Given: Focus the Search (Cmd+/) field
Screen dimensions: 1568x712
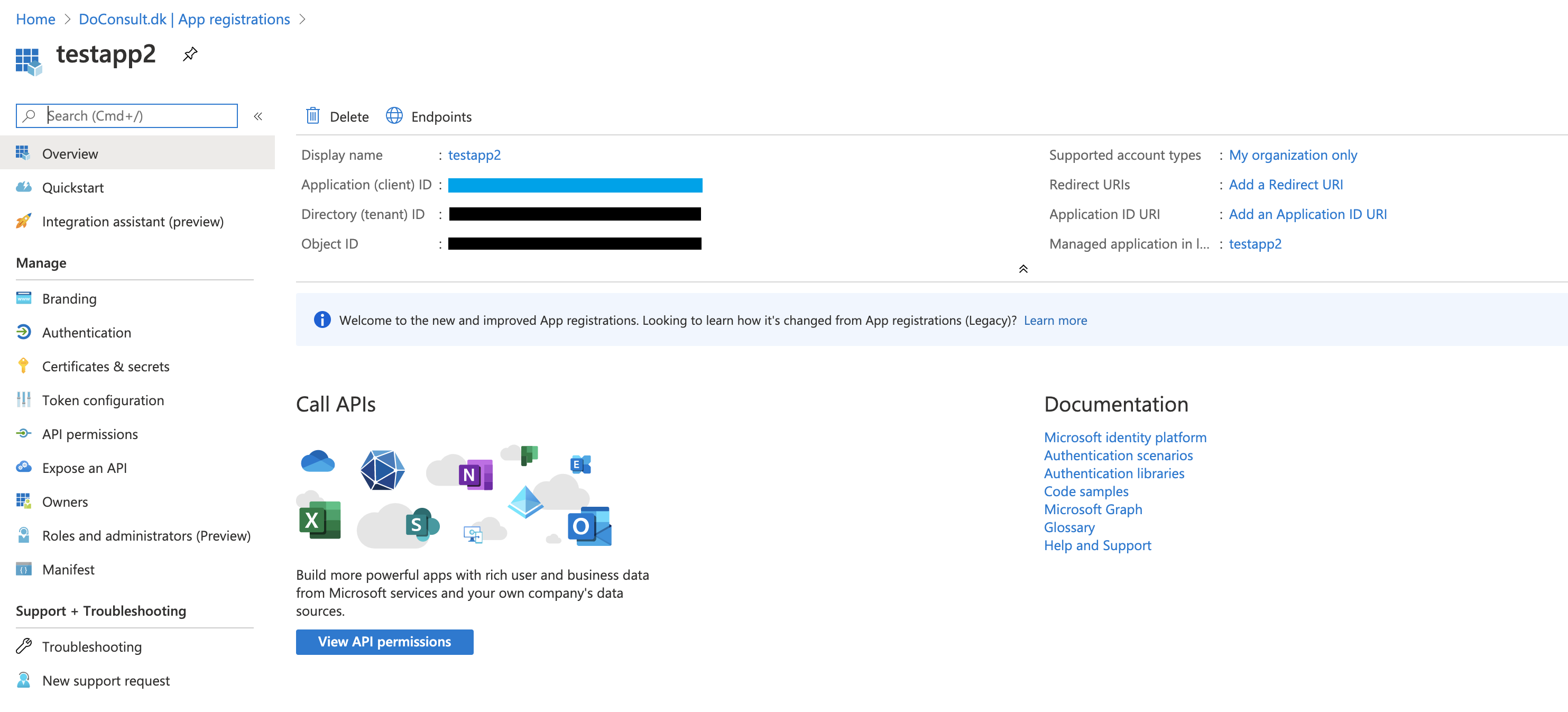Looking at the screenshot, I should point(126,116).
